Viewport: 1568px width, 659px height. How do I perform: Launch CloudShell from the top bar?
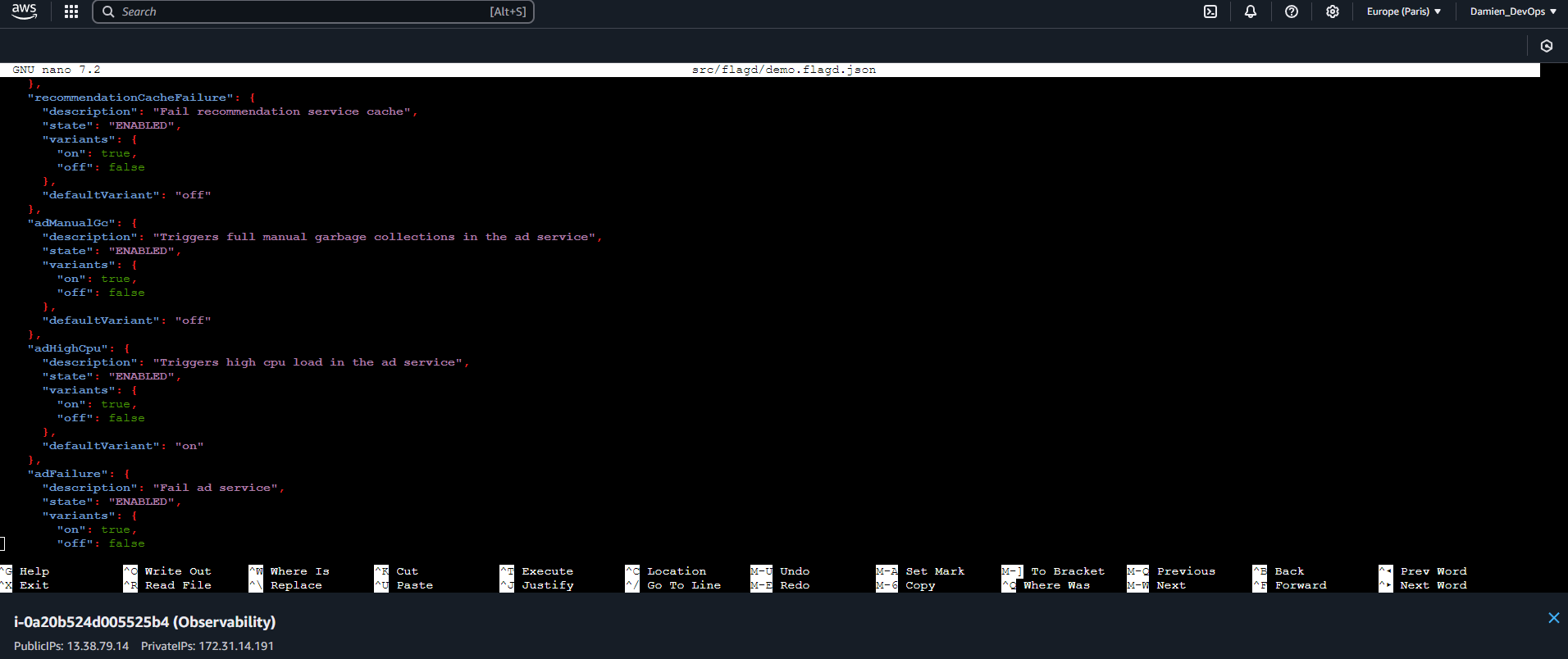click(x=1210, y=11)
